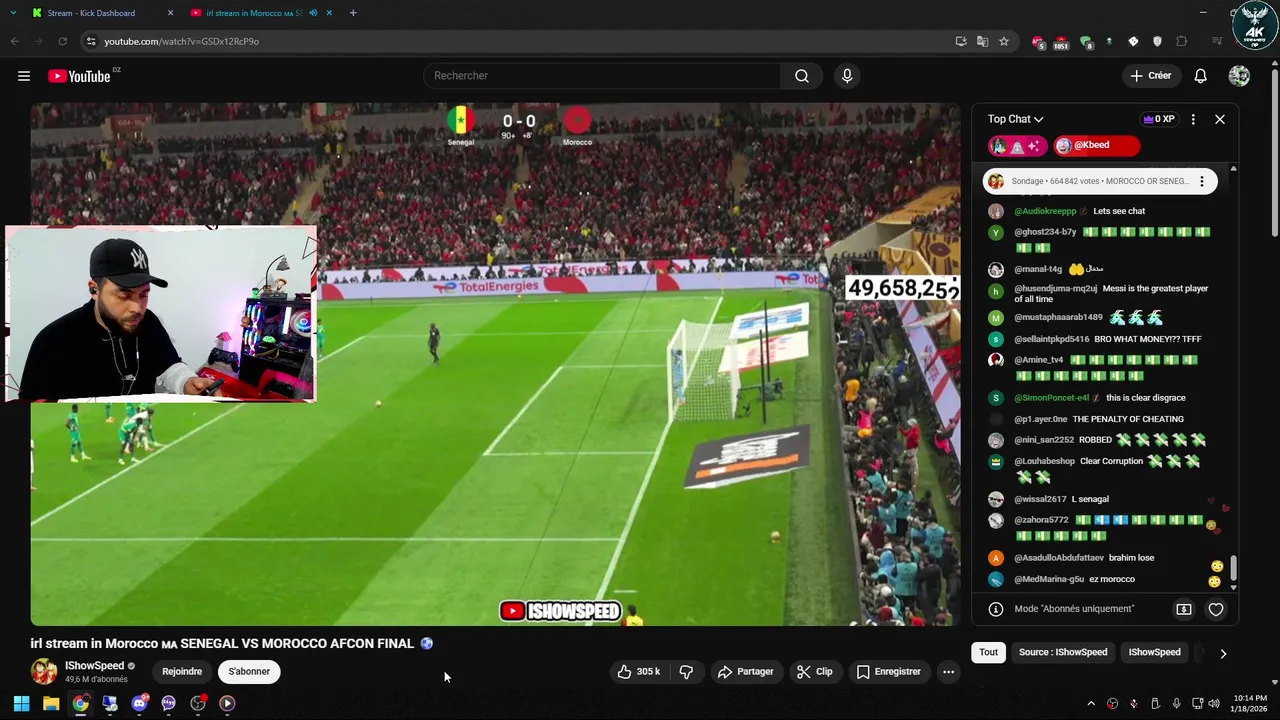Open the extension with 1051 badge
The height and width of the screenshot is (720, 1280).
point(1061,42)
